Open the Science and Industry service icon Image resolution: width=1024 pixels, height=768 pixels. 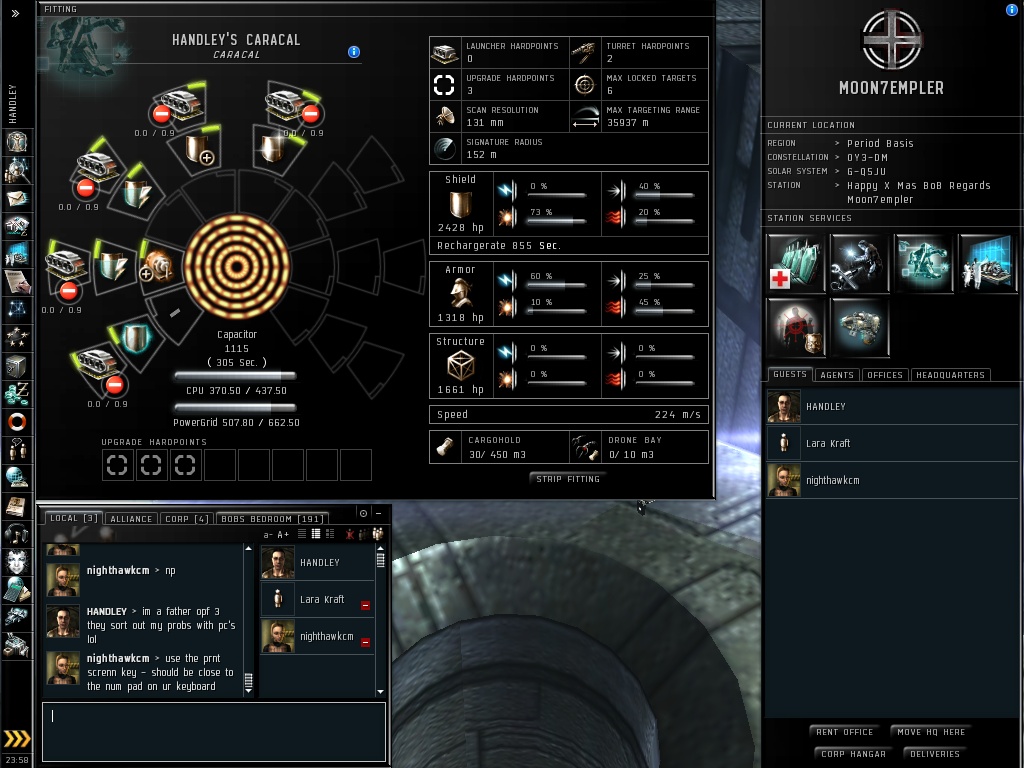click(987, 263)
